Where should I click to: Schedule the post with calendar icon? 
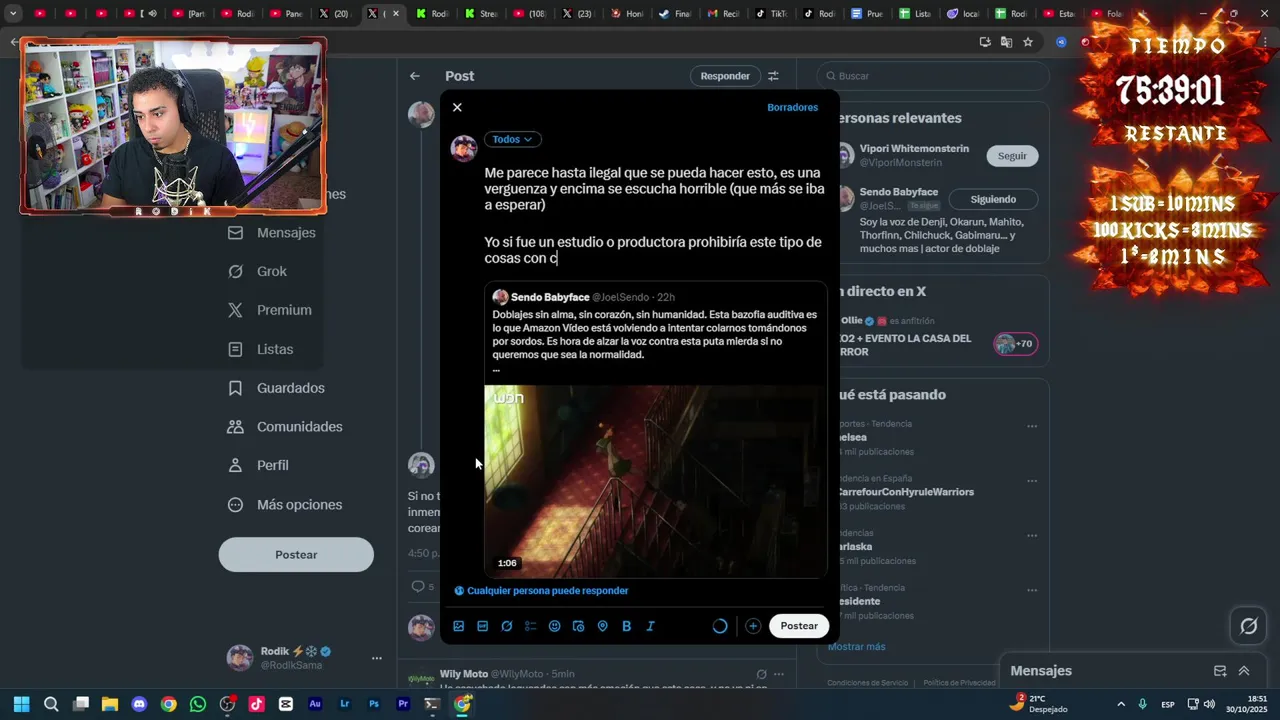579,626
